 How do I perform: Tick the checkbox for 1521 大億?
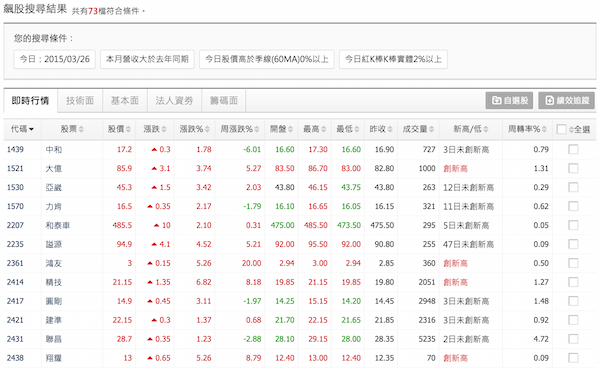point(573,168)
